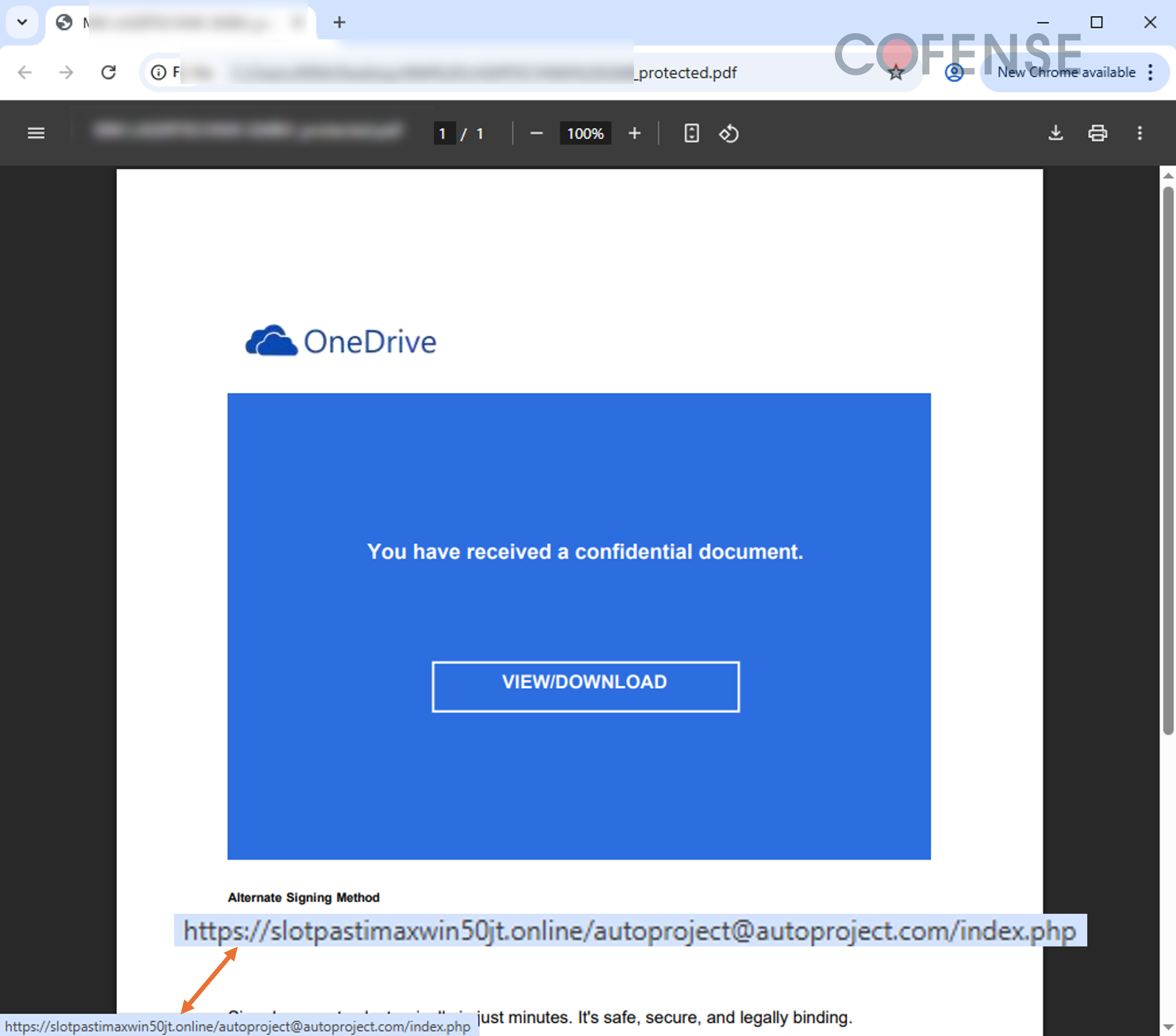Zoom out of the PDF
The height and width of the screenshot is (1036, 1176).
point(536,134)
